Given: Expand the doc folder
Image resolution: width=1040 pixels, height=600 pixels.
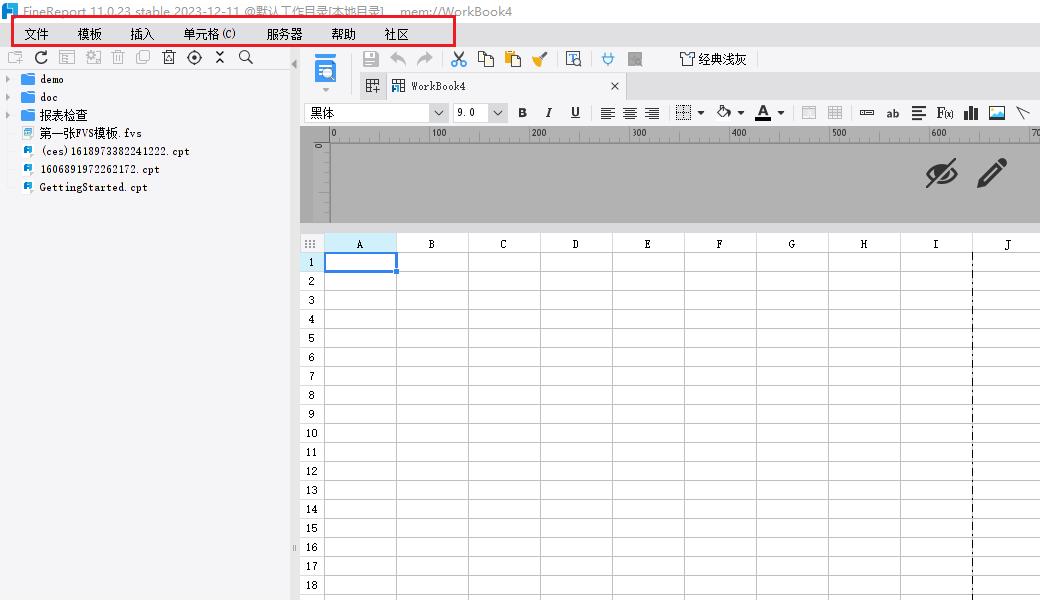Looking at the screenshot, I should click(x=8, y=97).
